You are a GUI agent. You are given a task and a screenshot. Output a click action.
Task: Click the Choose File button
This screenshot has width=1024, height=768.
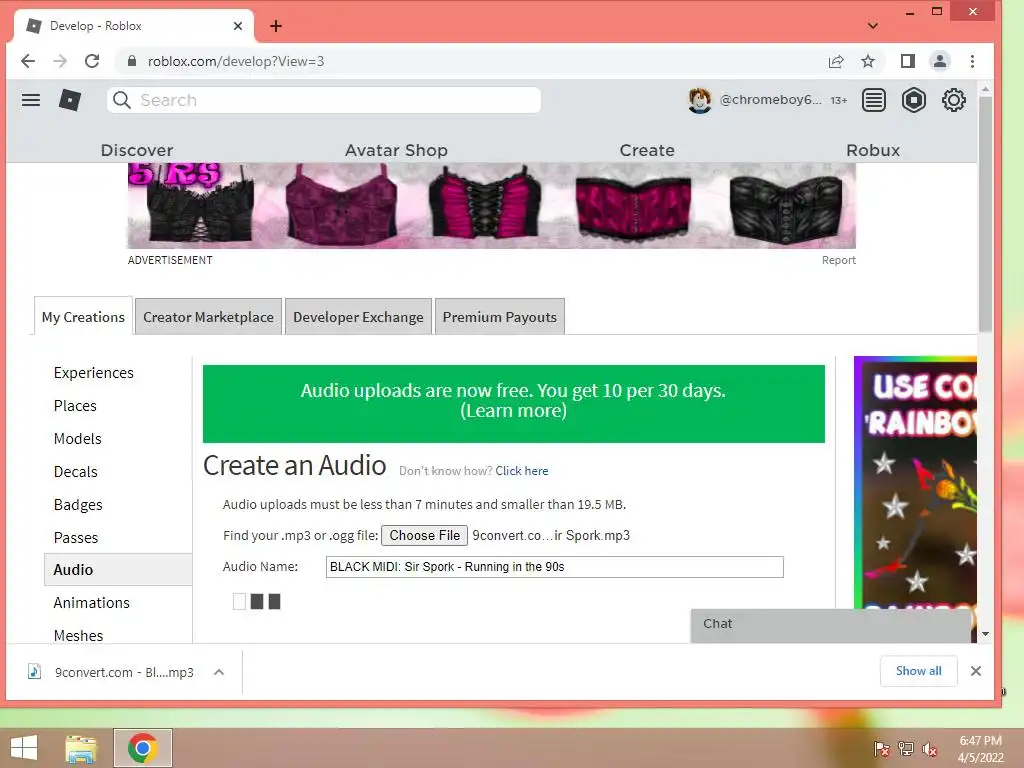(x=424, y=536)
